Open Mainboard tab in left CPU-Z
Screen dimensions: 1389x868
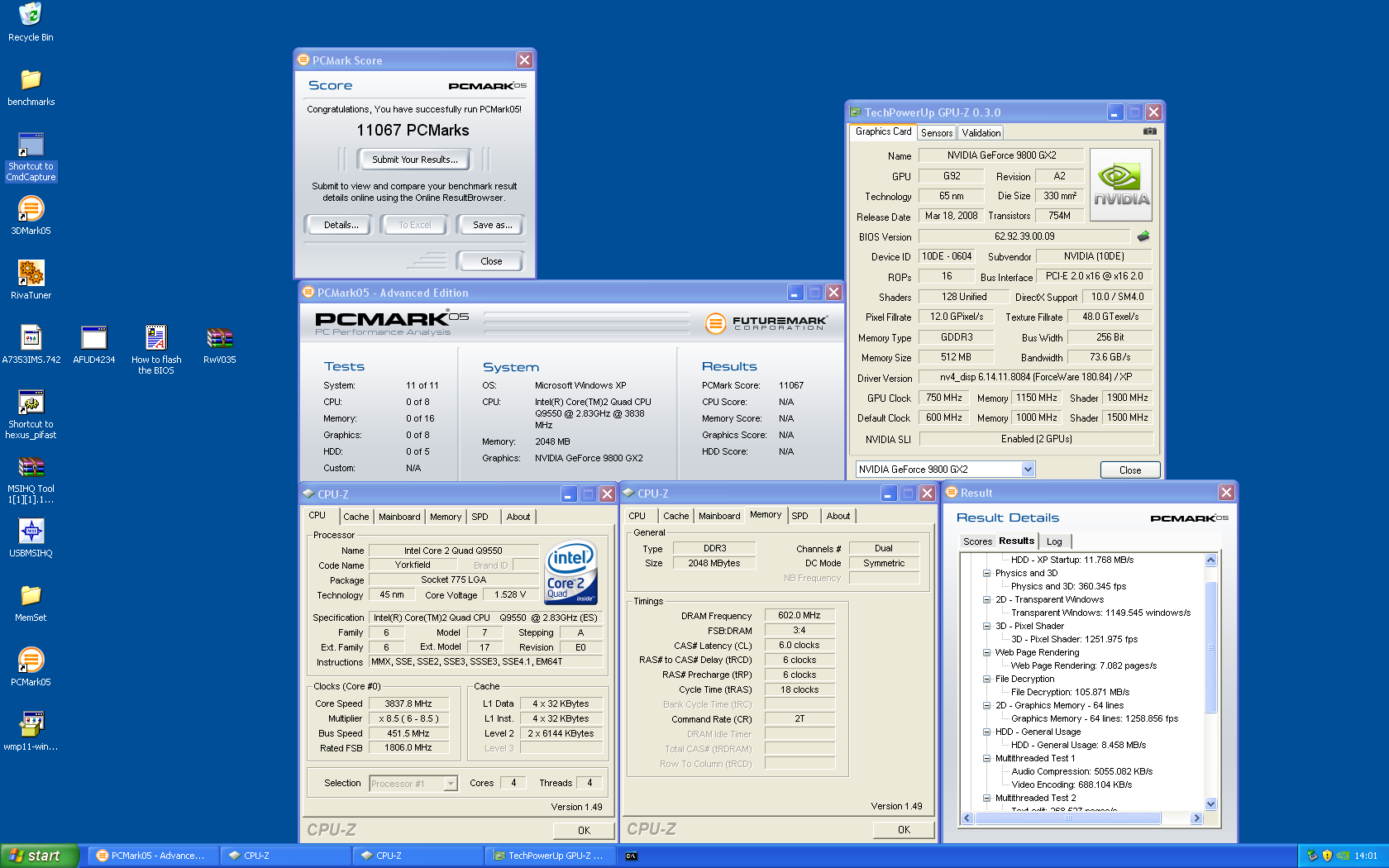399,517
